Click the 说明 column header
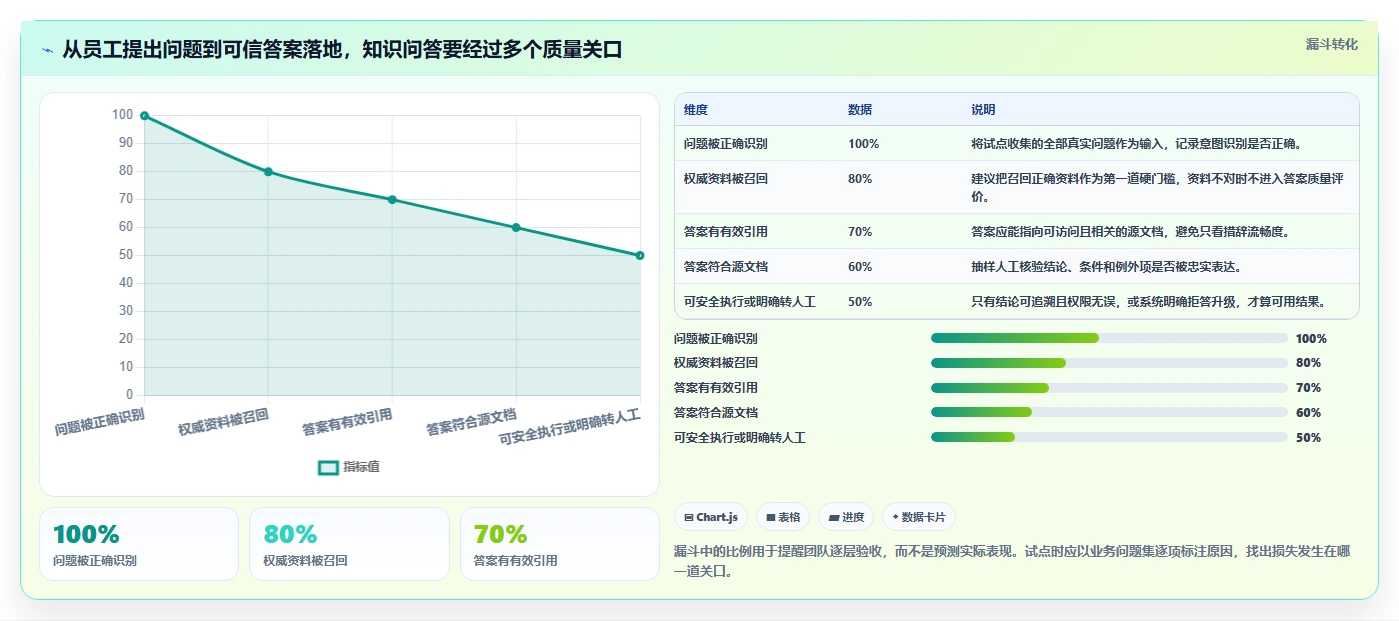The width and height of the screenshot is (1399, 621). pyautogui.click(x=983, y=109)
